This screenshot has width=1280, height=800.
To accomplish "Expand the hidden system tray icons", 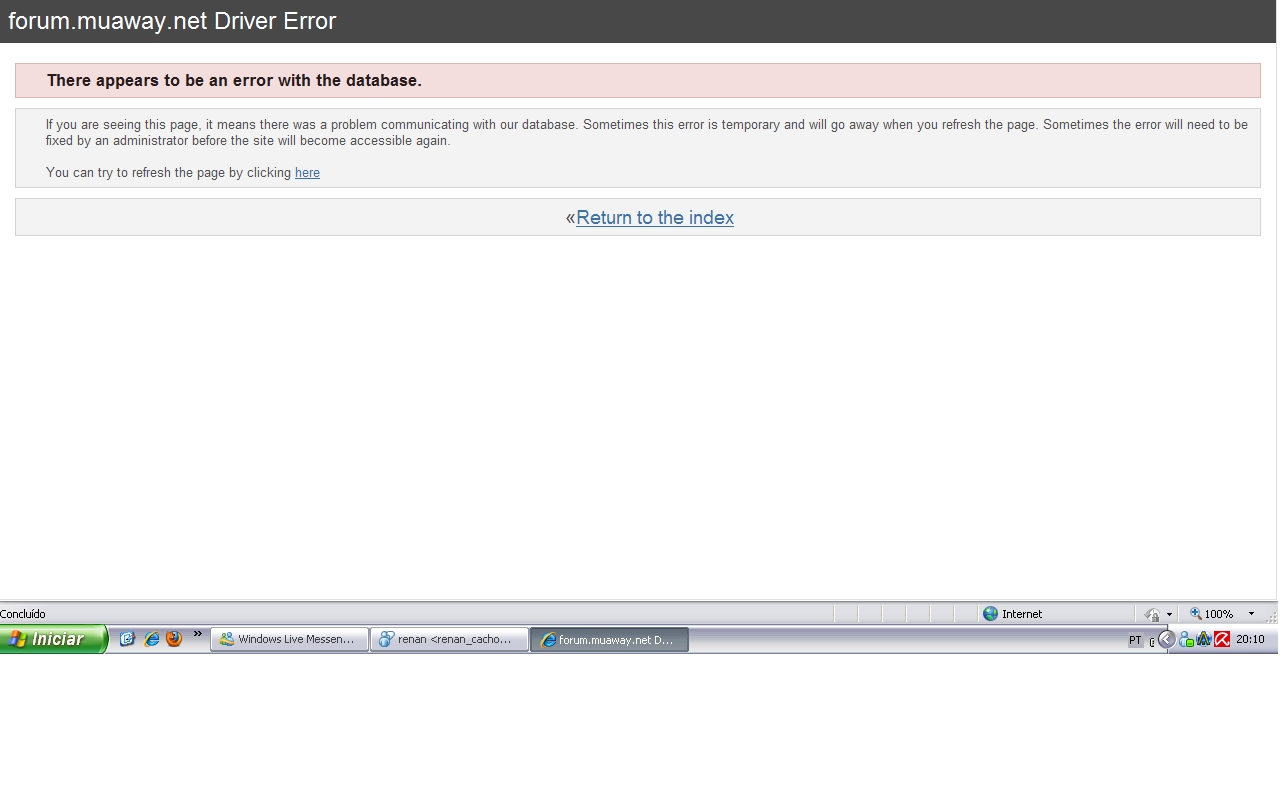I will 1166,640.
